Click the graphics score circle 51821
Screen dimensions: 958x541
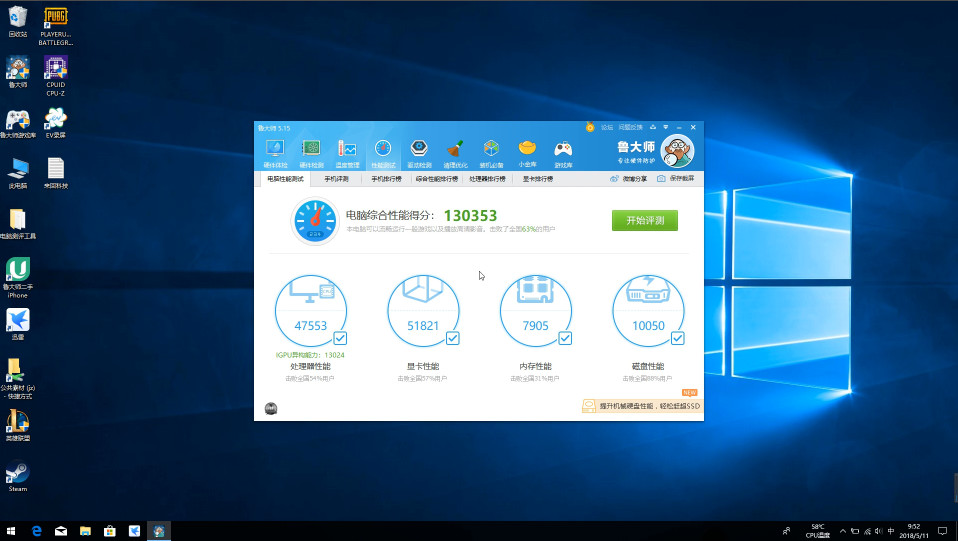coord(423,311)
